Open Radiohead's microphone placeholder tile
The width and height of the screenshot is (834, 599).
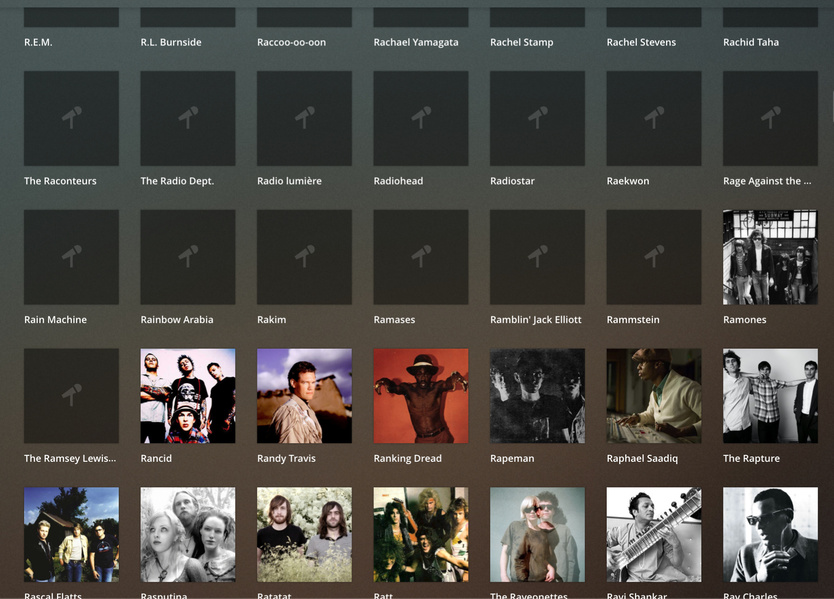[421, 119]
